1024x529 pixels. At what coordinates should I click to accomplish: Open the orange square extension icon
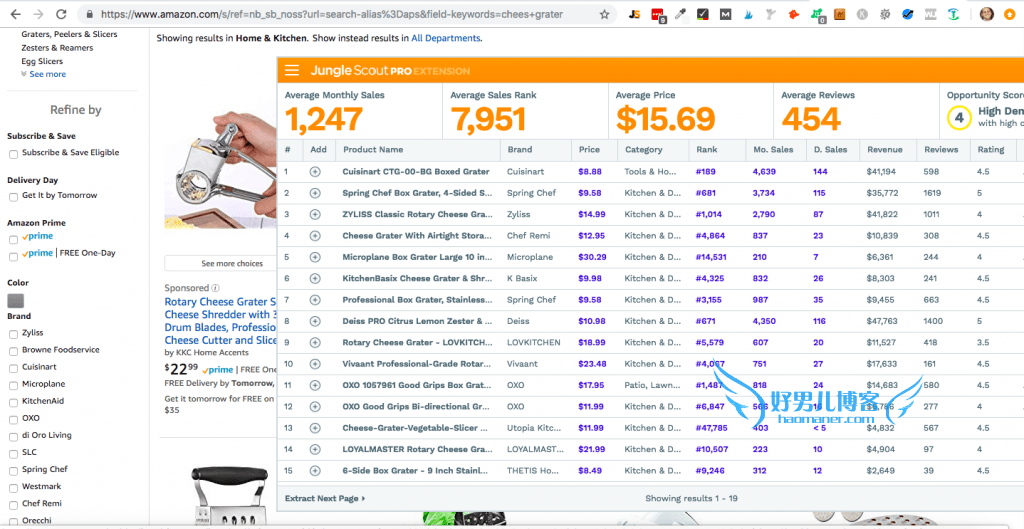840,14
